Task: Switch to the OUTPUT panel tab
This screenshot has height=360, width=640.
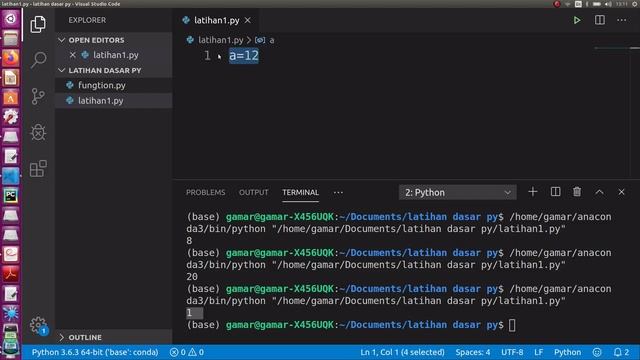Action: 253,192
